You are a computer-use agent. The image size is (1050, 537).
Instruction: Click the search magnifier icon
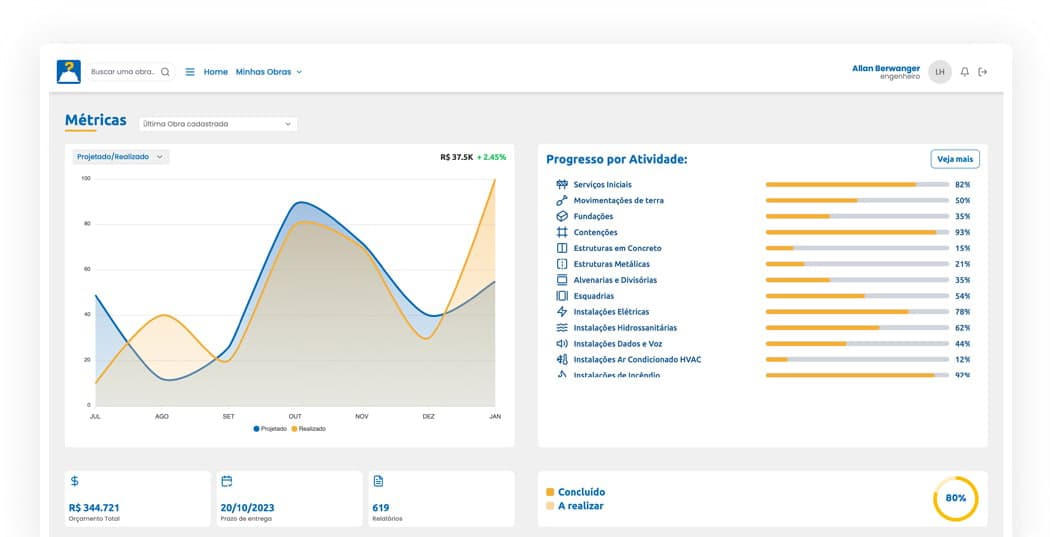click(x=165, y=72)
